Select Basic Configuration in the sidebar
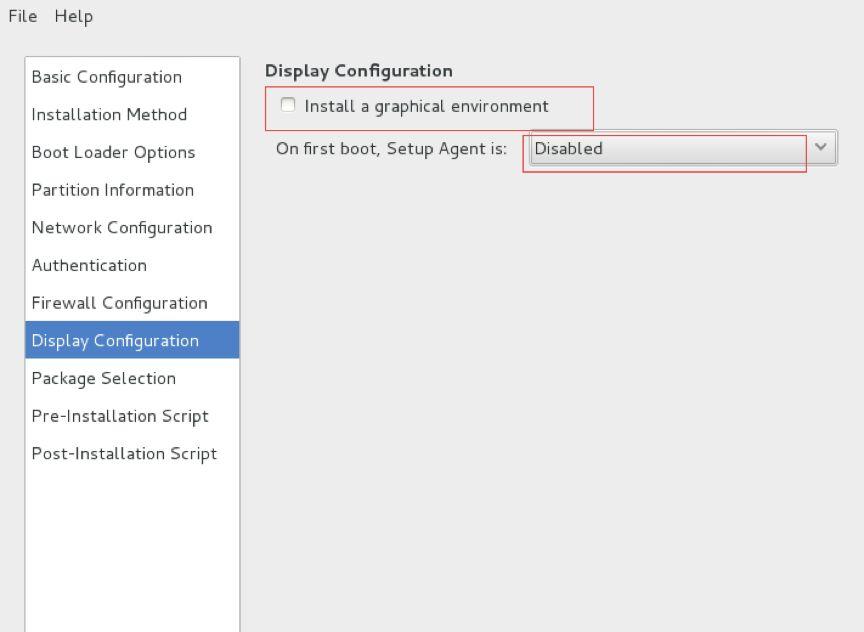The image size is (864, 632). [x=106, y=77]
